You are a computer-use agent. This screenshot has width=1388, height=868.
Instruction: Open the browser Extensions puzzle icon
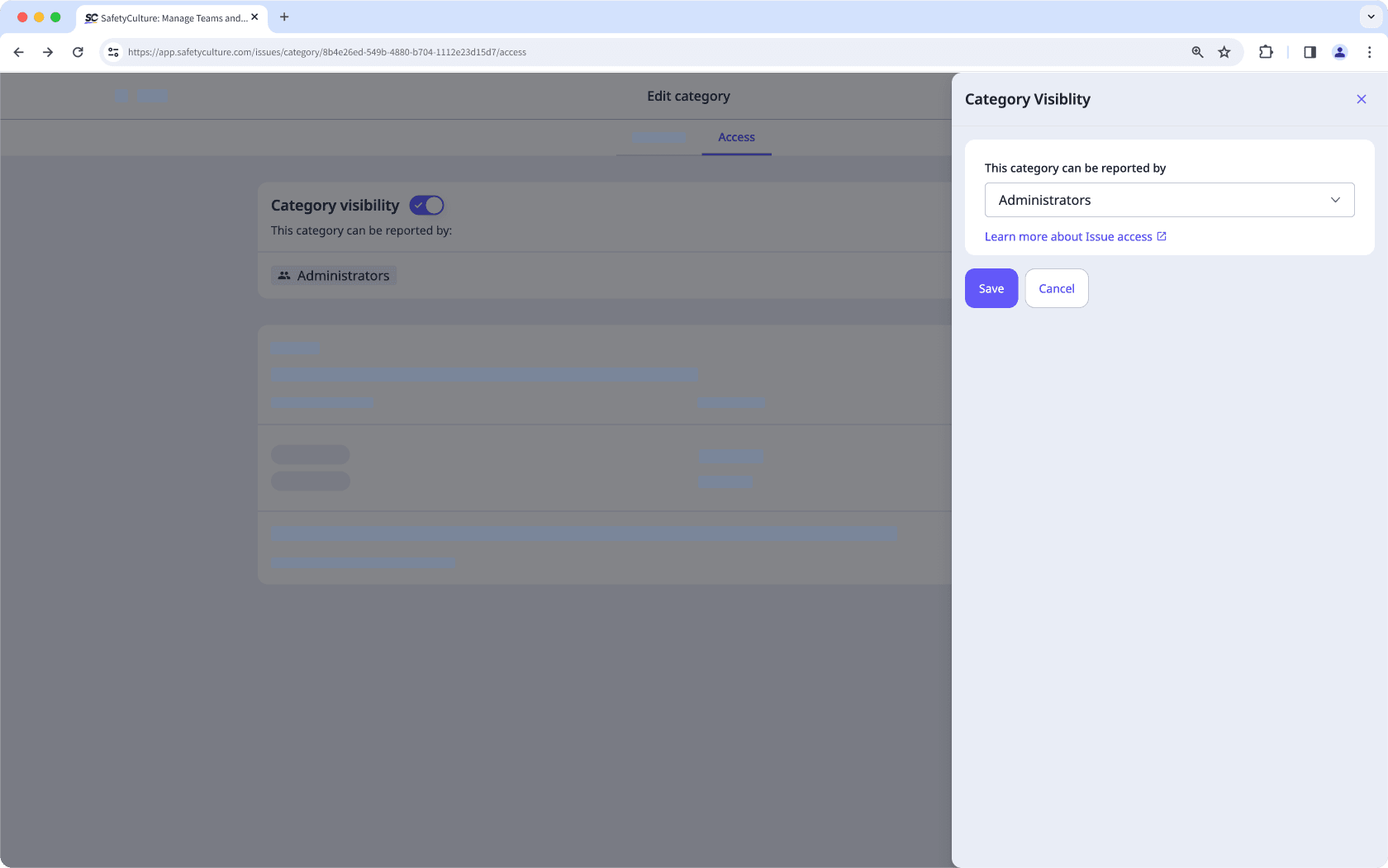[1266, 51]
